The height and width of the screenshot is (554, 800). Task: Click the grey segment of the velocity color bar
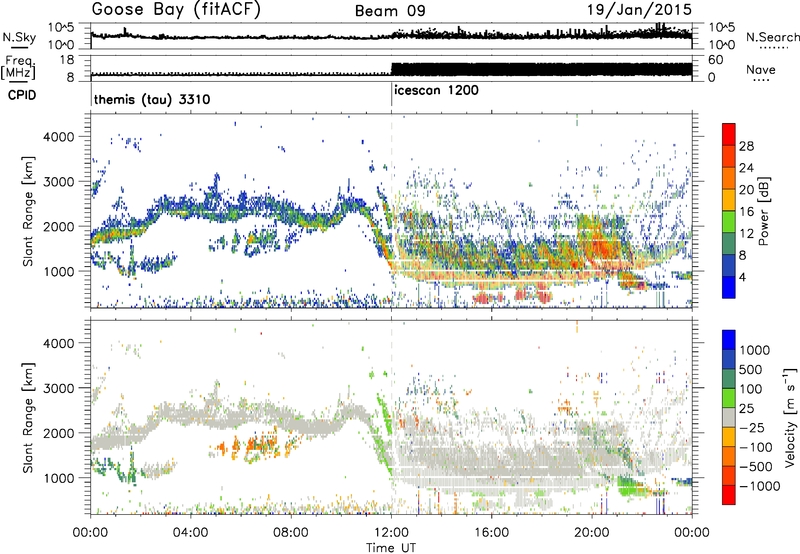point(729,418)
